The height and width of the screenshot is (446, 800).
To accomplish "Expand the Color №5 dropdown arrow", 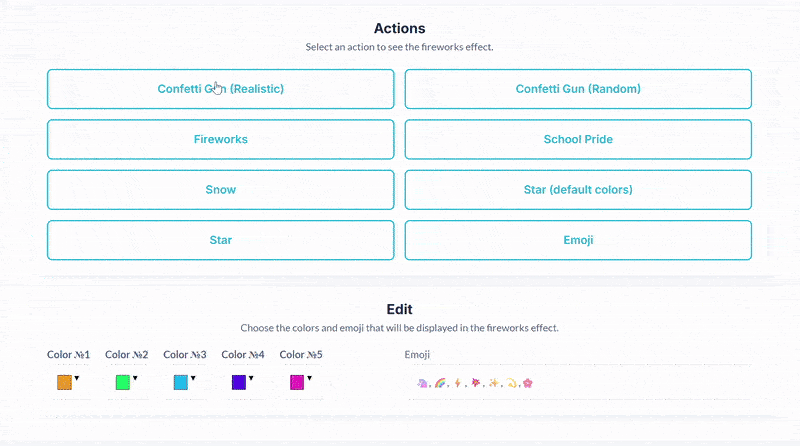I will tap(309, 378).
